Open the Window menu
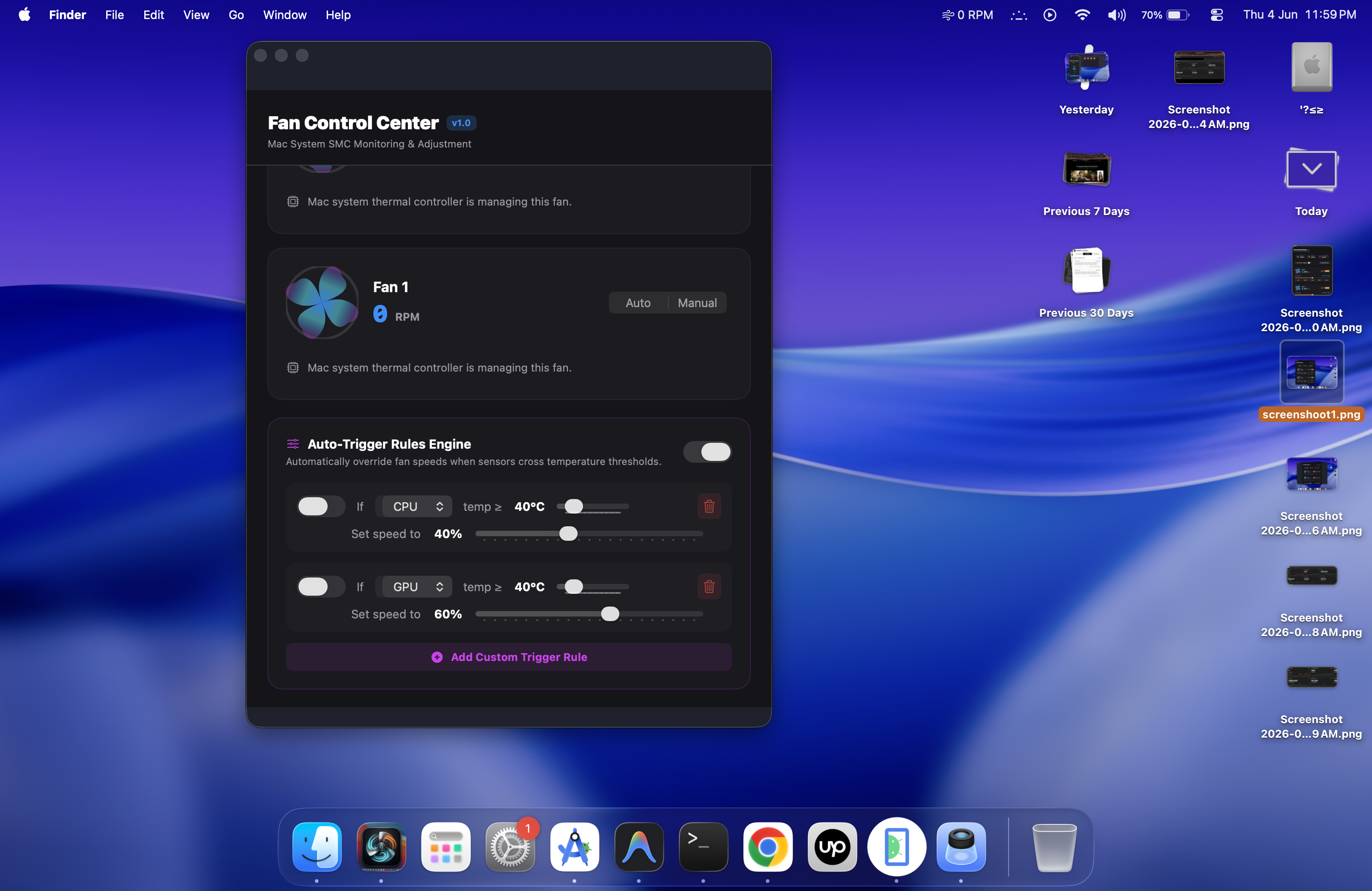 [x=285, y=15]
